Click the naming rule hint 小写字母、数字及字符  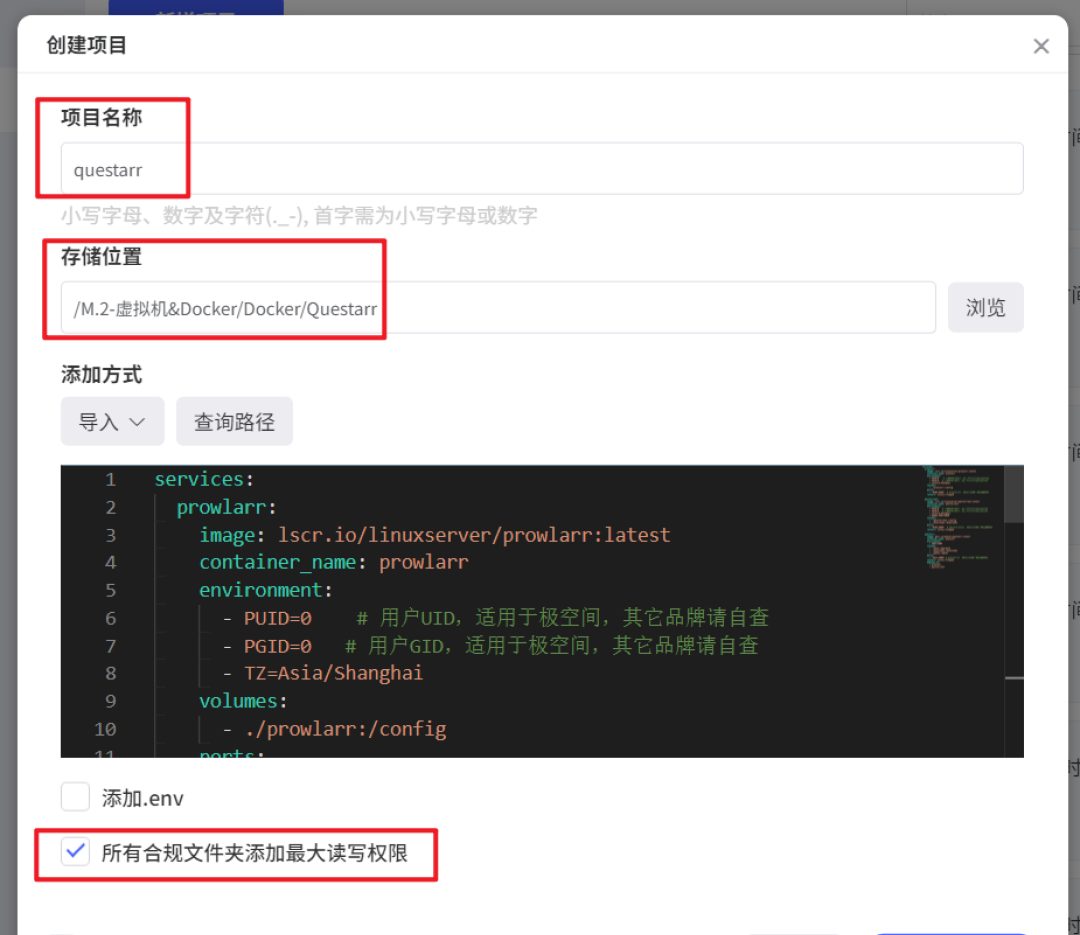299,216
